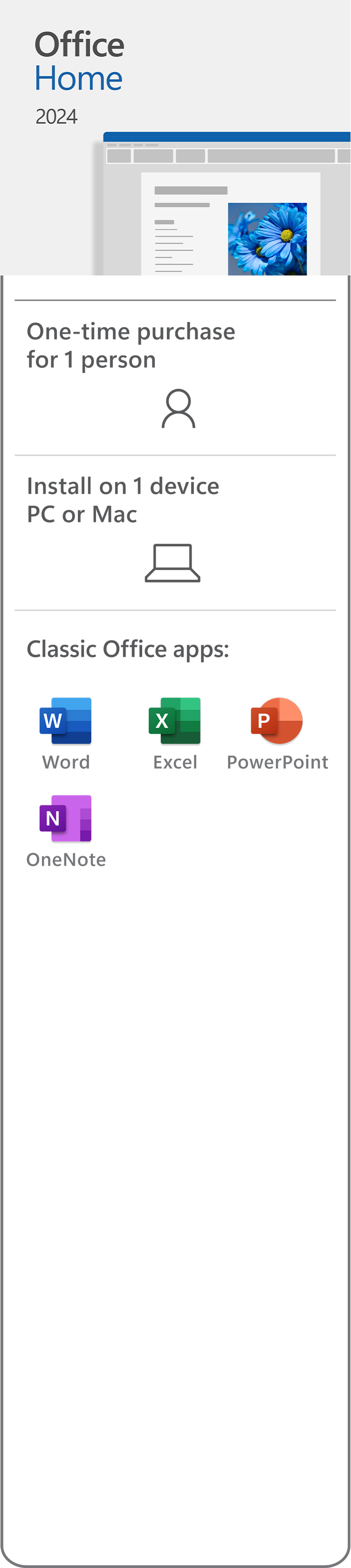Click the laptop device icon
The height and width of the screenshot is (1568, 351).
[x=173, y=563]
